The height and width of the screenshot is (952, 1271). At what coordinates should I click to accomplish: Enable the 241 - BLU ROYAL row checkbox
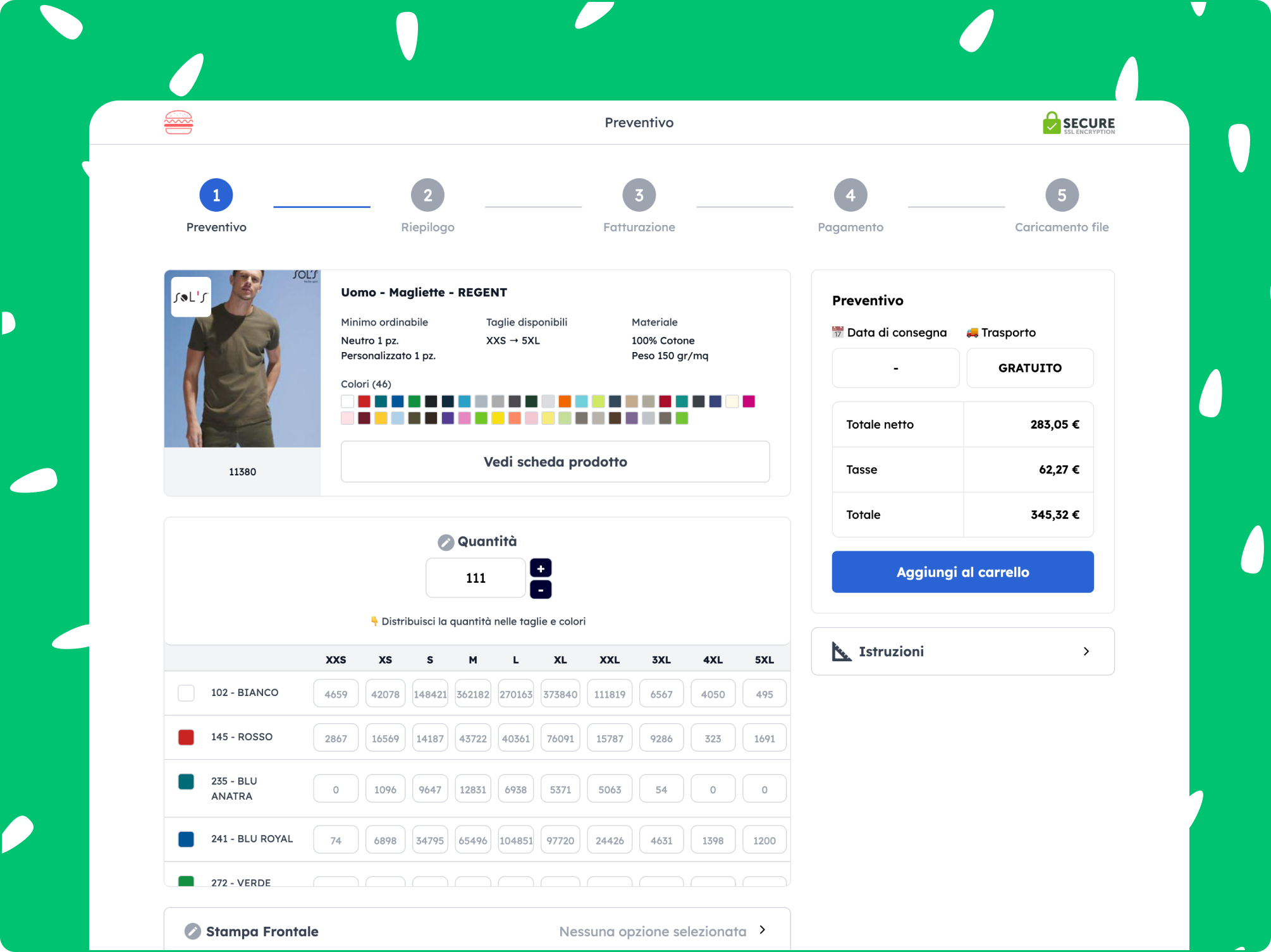pyautogui.click(x=186, y=839)
